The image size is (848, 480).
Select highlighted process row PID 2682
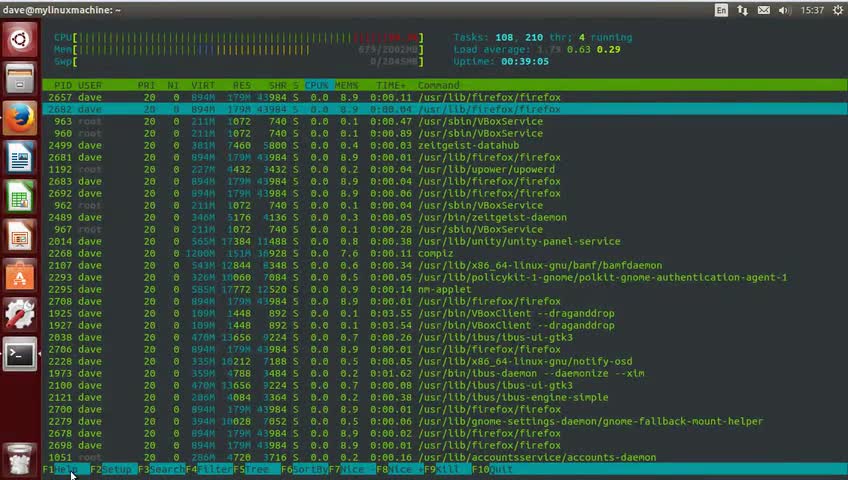pyautogui.click(x=445, y=109)
